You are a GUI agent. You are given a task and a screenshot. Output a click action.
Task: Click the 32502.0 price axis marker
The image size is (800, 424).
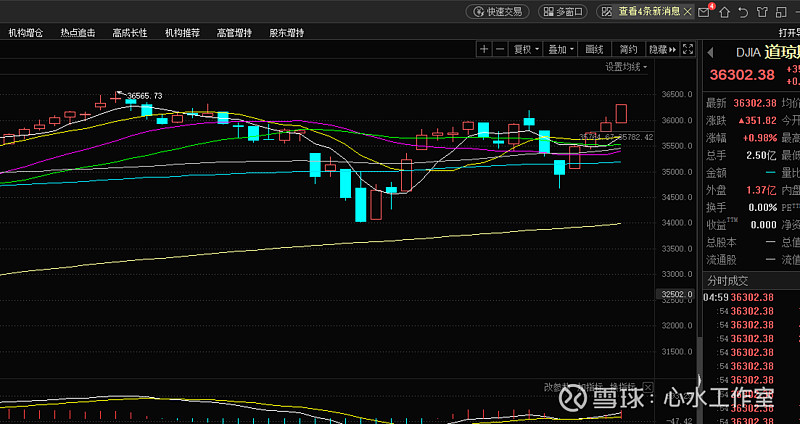[x=676, y=294]
